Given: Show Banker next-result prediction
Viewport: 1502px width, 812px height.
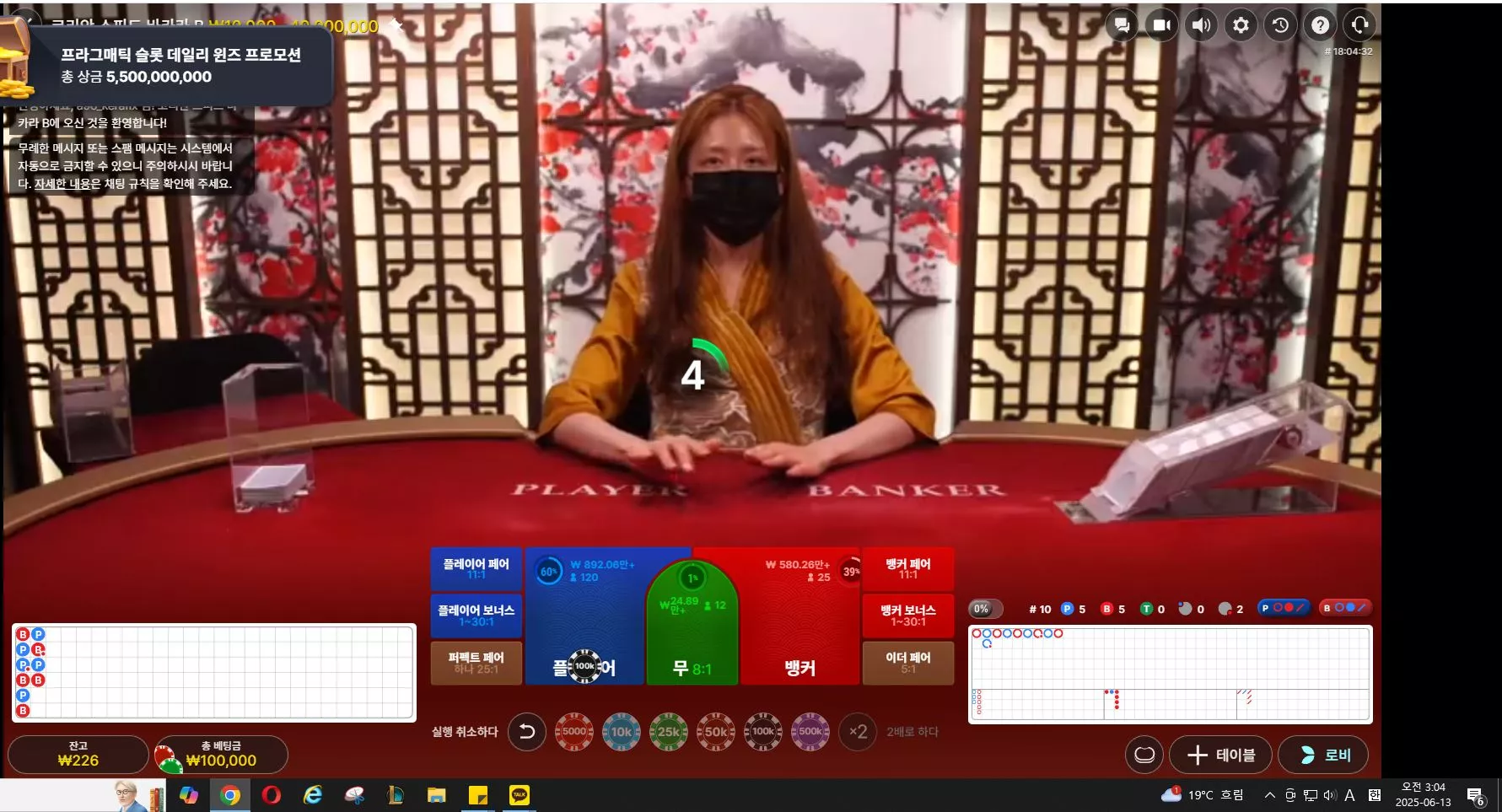Looking at the screenshot, I should [1345, 608].
